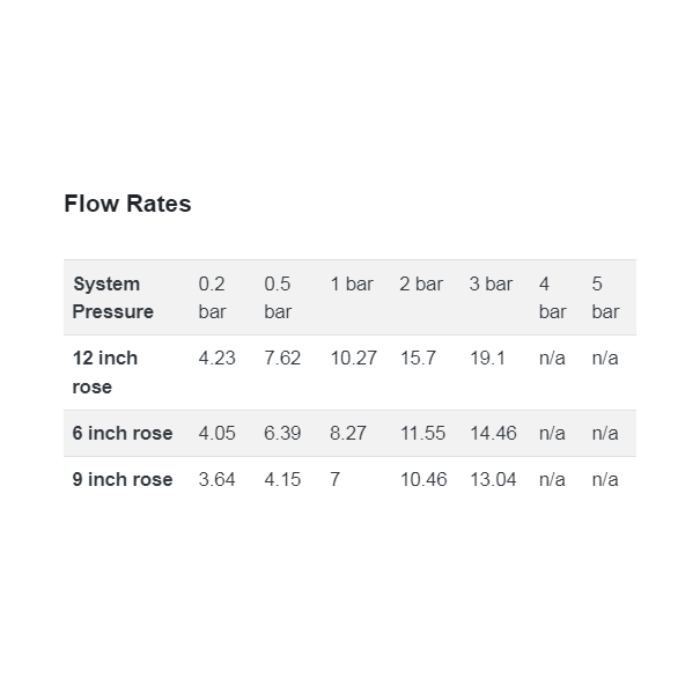Click the 19.1 value in 12 inch row

[488, 358]
